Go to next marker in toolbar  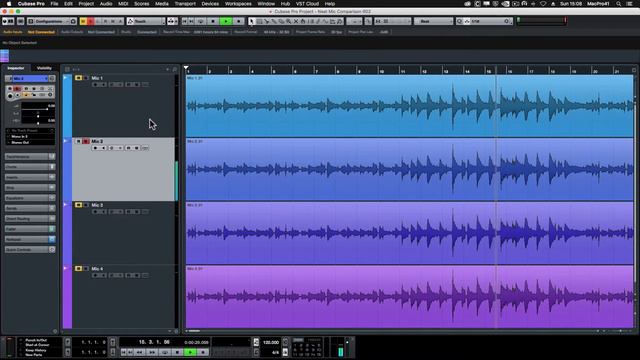pos(191,21)
